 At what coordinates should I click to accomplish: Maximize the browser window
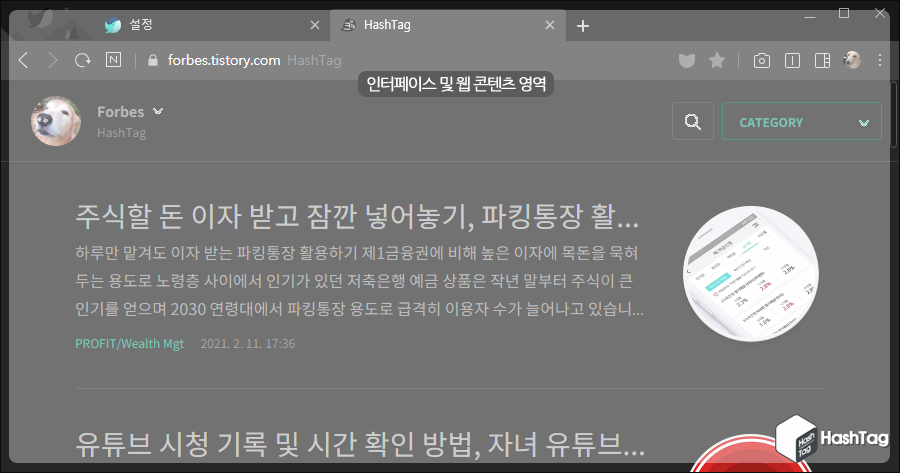[844, 13]
